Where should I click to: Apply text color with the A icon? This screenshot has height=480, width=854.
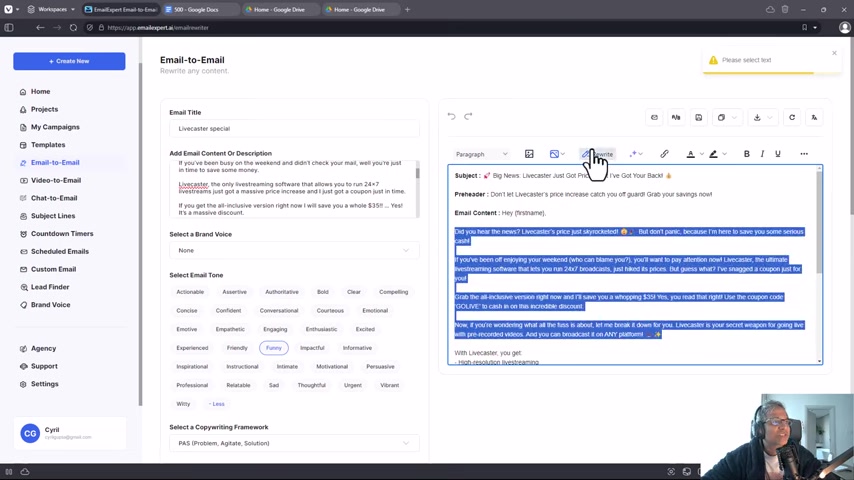pyautogui.click(x=690, y=154)
